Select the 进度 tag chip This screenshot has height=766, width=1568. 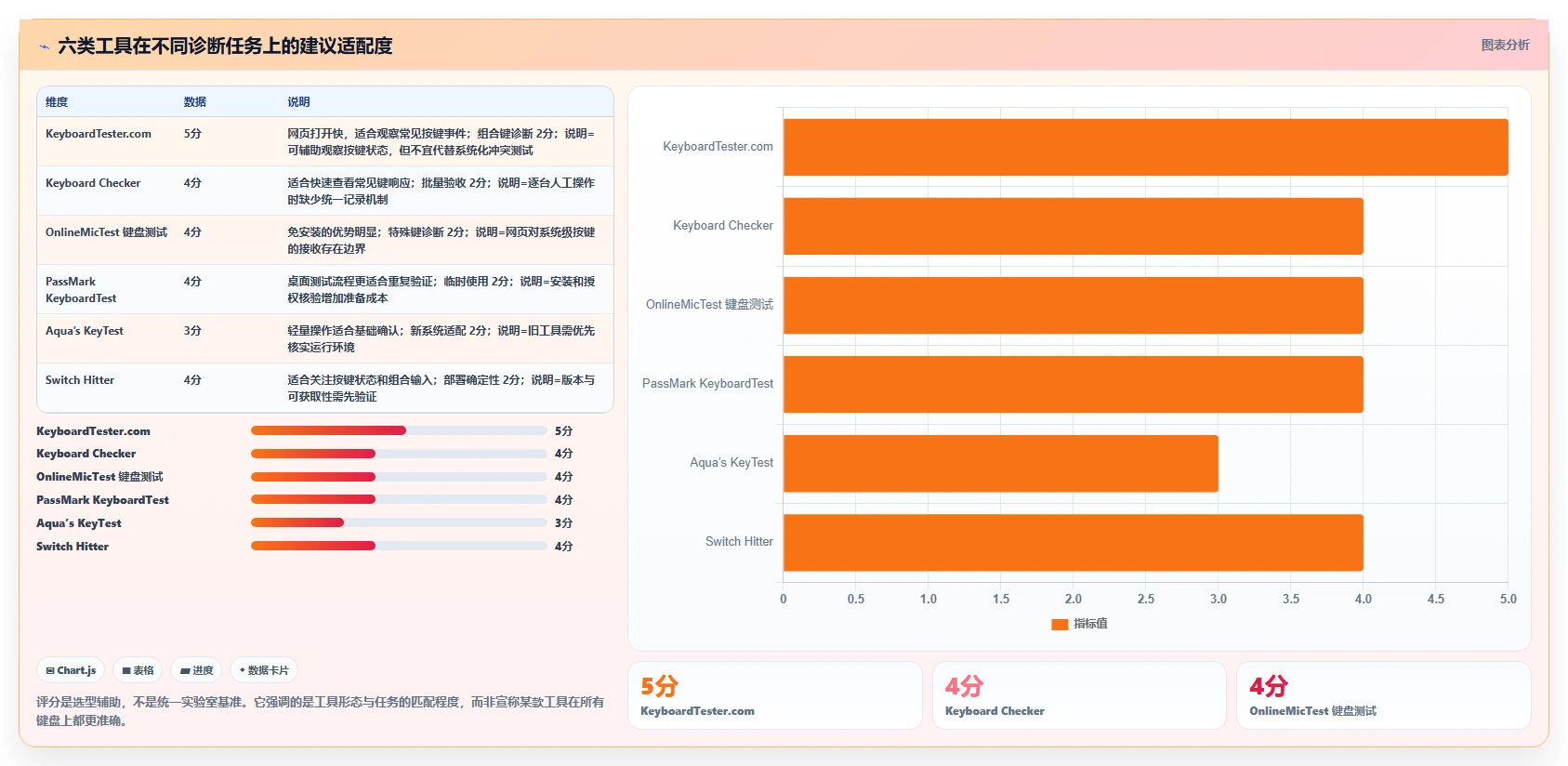click(x=196, y=670)
